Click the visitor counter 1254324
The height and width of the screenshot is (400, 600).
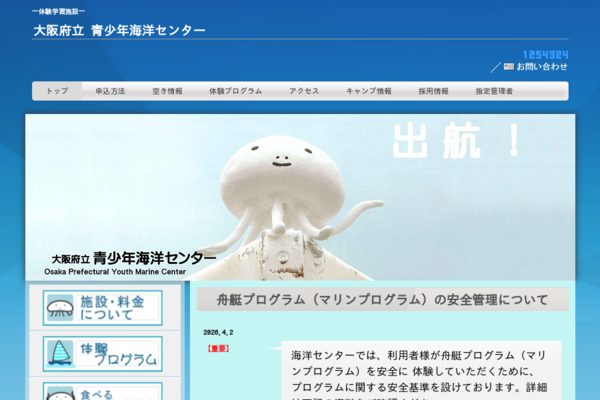(545, 55)
